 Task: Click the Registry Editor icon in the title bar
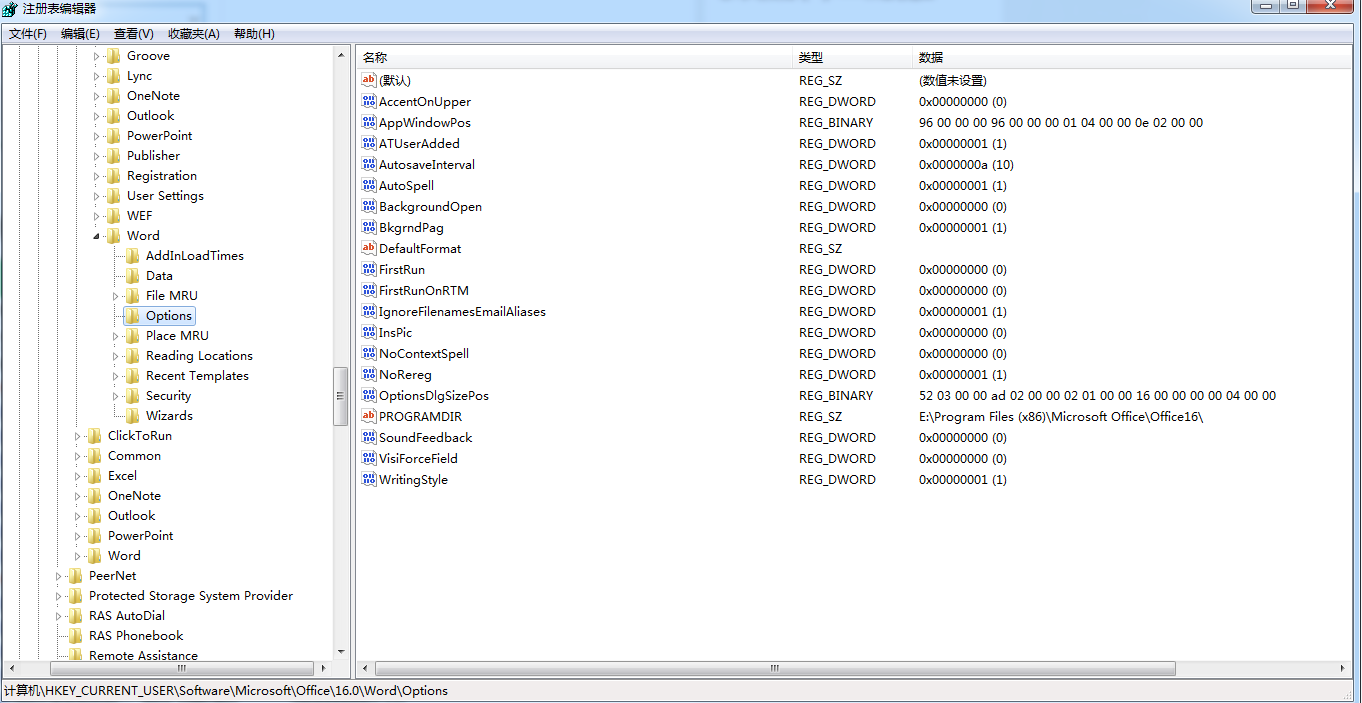click(10, 8)
